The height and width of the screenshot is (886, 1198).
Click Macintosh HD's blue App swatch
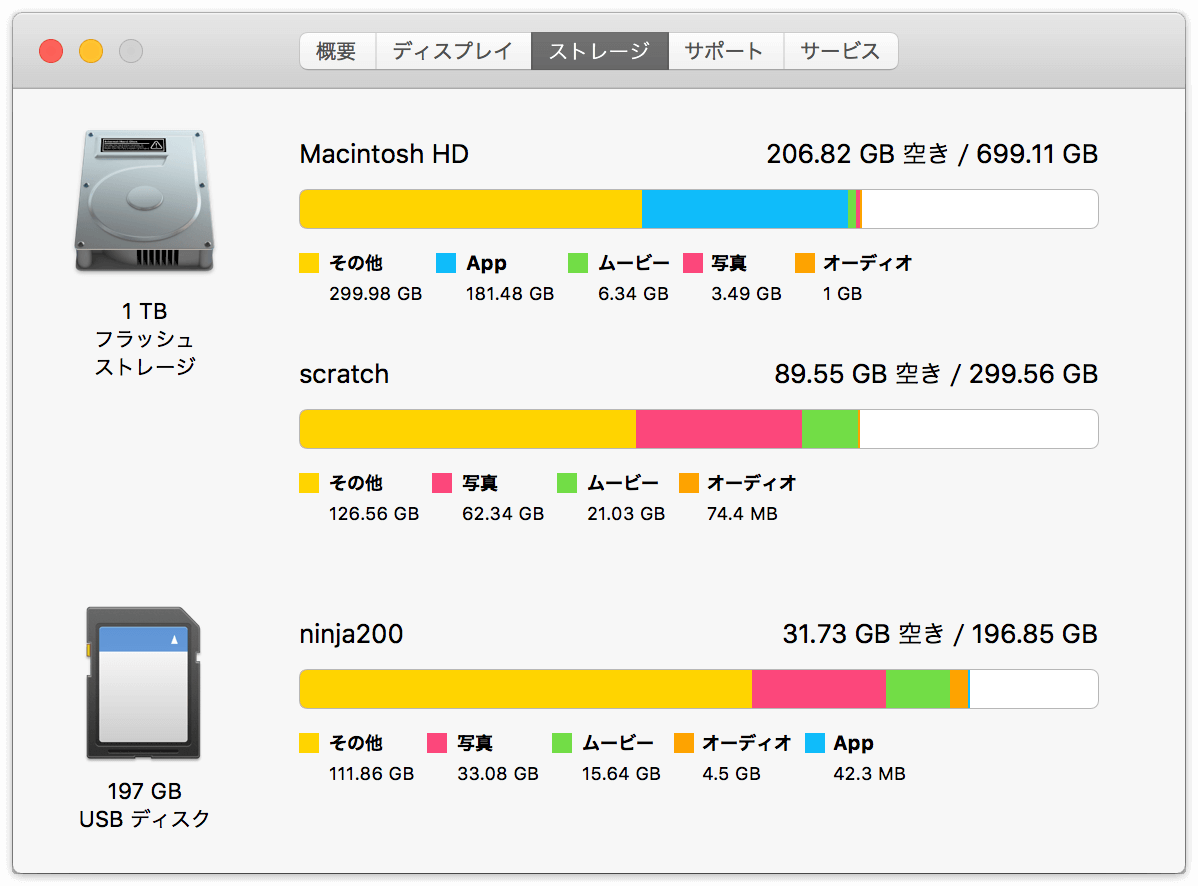coord(445,263)
